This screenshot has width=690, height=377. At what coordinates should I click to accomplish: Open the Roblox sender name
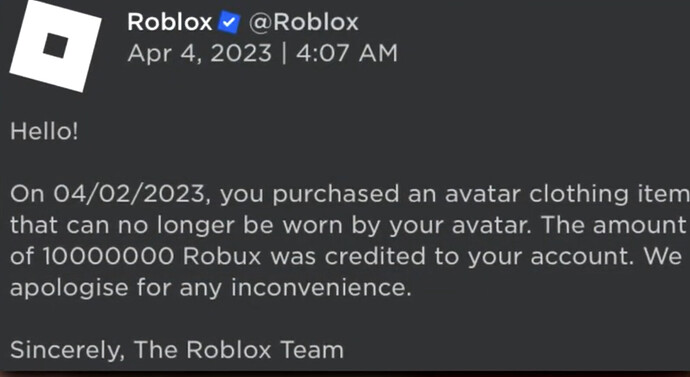170,22
